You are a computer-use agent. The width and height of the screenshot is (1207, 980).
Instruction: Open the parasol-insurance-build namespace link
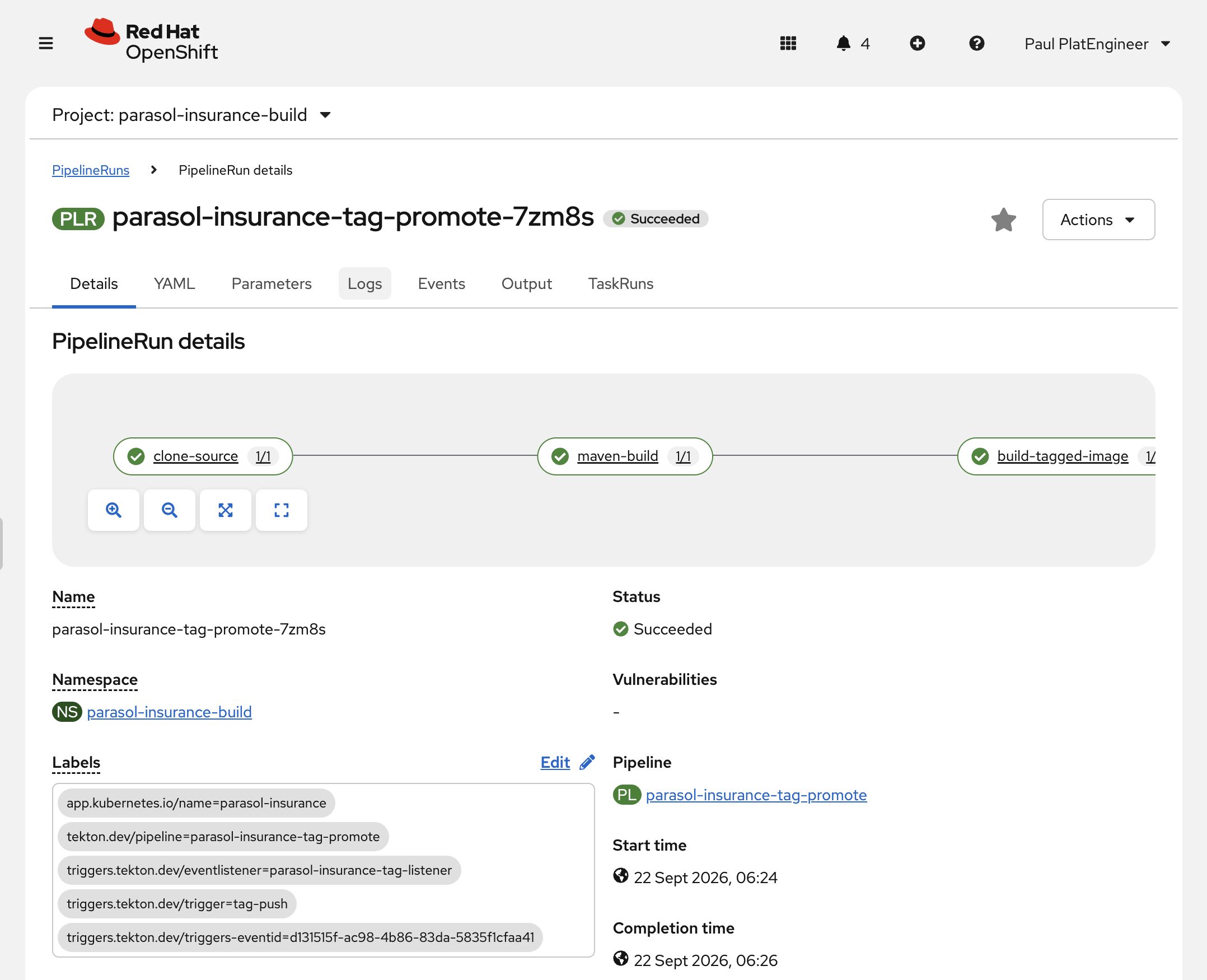click(x=169, y=712)
